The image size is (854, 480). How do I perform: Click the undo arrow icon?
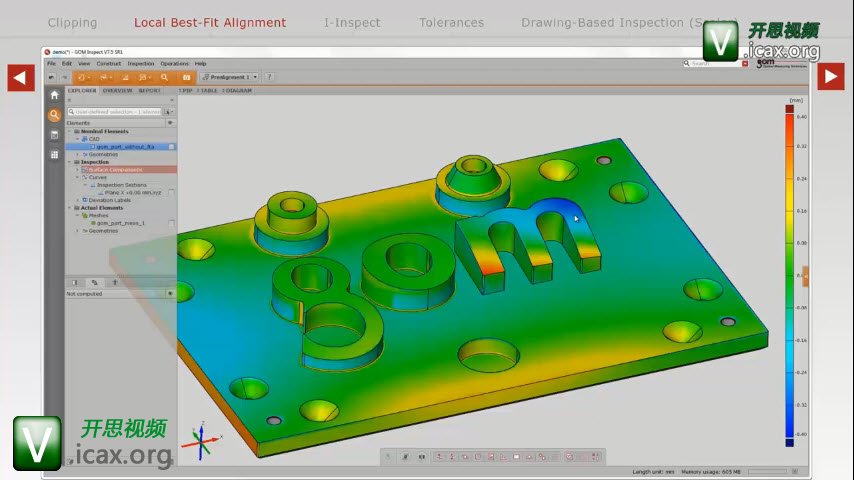[51, 77]
